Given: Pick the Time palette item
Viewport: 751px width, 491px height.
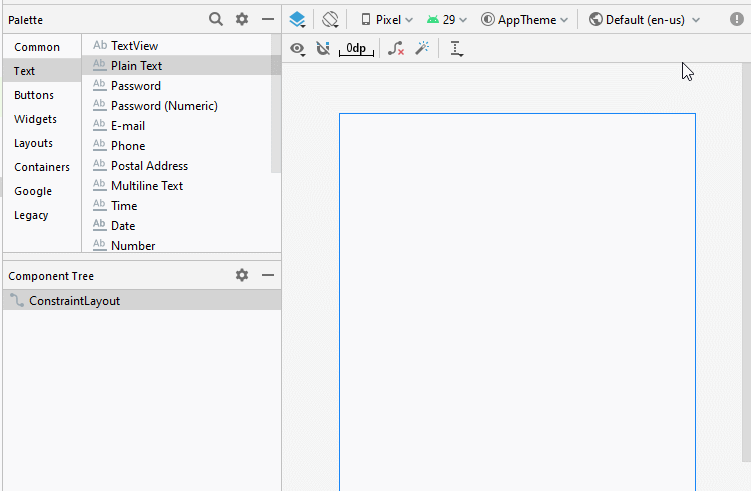Looking at the screenshot, I should [176, 206].
